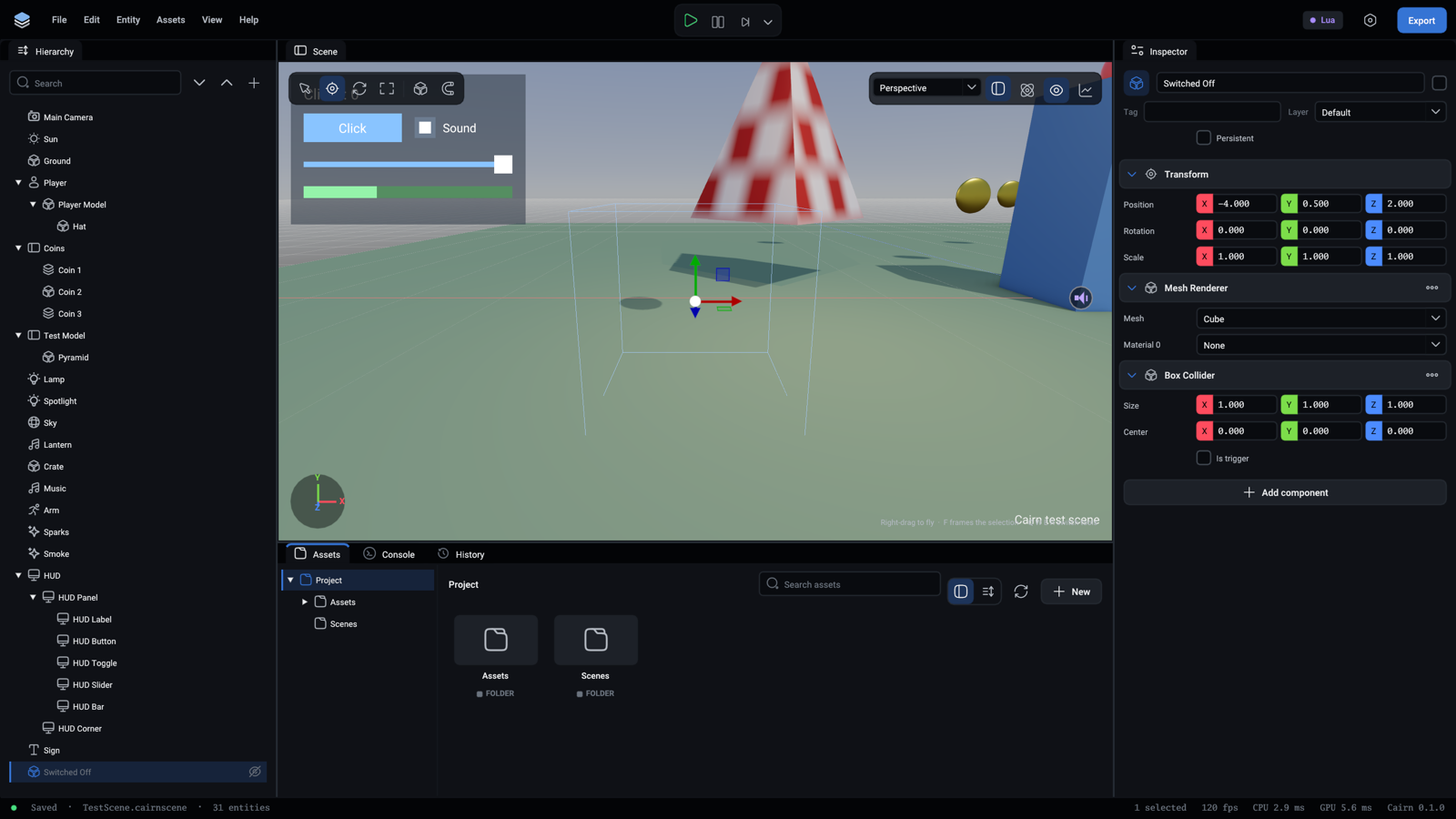Screen dimensions: 1456x819
Task: Expand the Assets folder in project tree
Action: (x=305, y=602)
